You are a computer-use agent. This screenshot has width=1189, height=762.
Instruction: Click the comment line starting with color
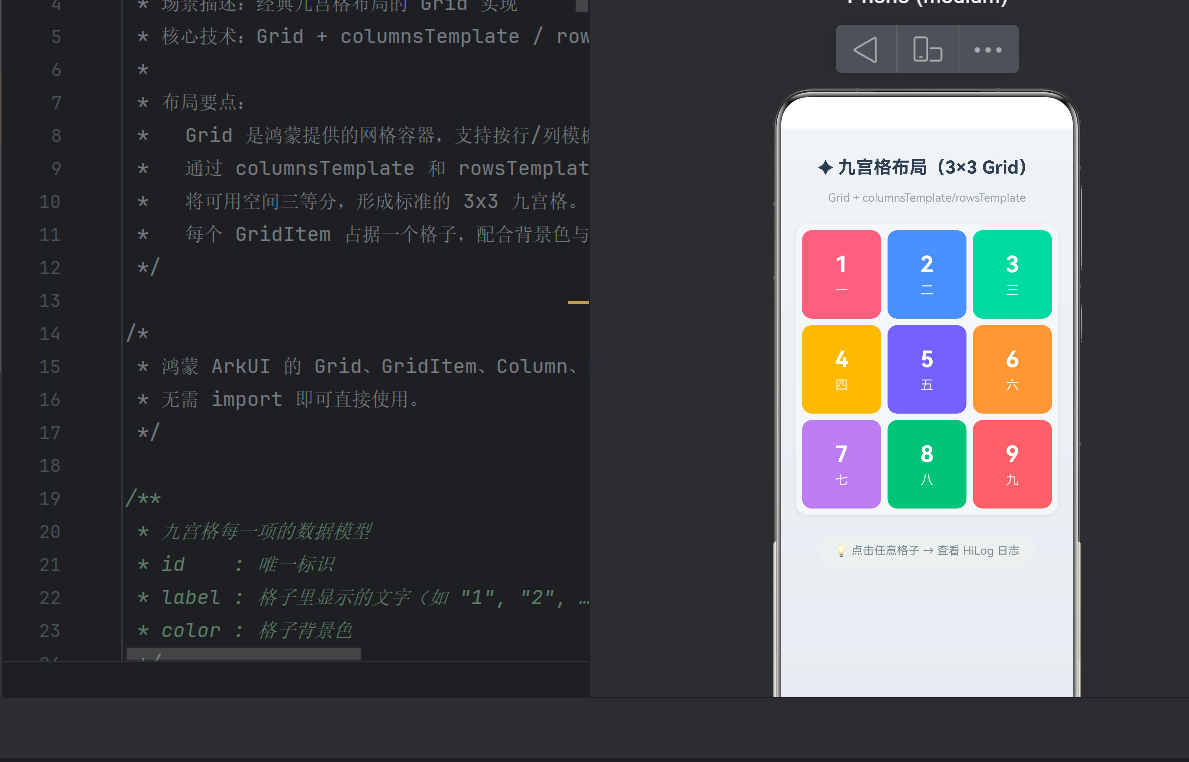(x=245, y=631)
